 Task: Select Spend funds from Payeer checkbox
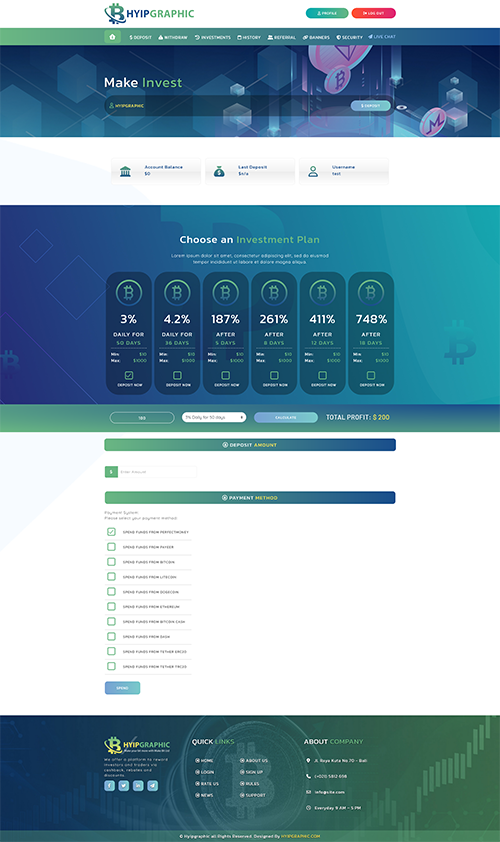click(111, 547)
